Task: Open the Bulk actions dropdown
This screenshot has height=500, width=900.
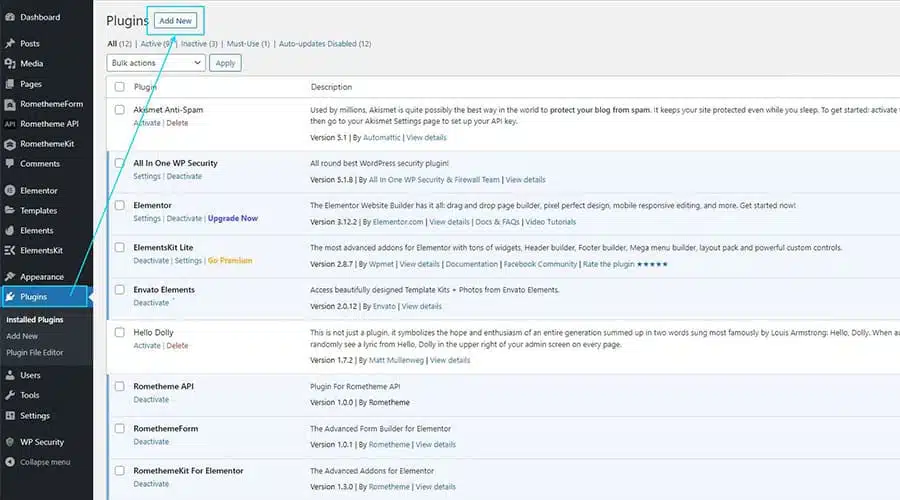Action: tap(156, 63)
